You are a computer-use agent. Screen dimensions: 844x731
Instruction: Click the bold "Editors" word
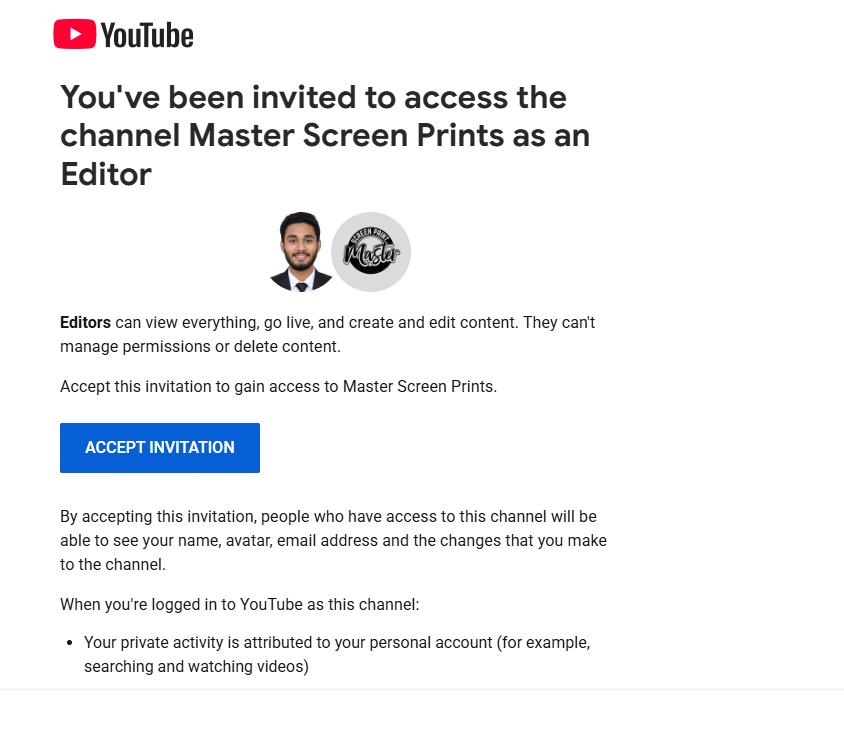pos(85,322)
